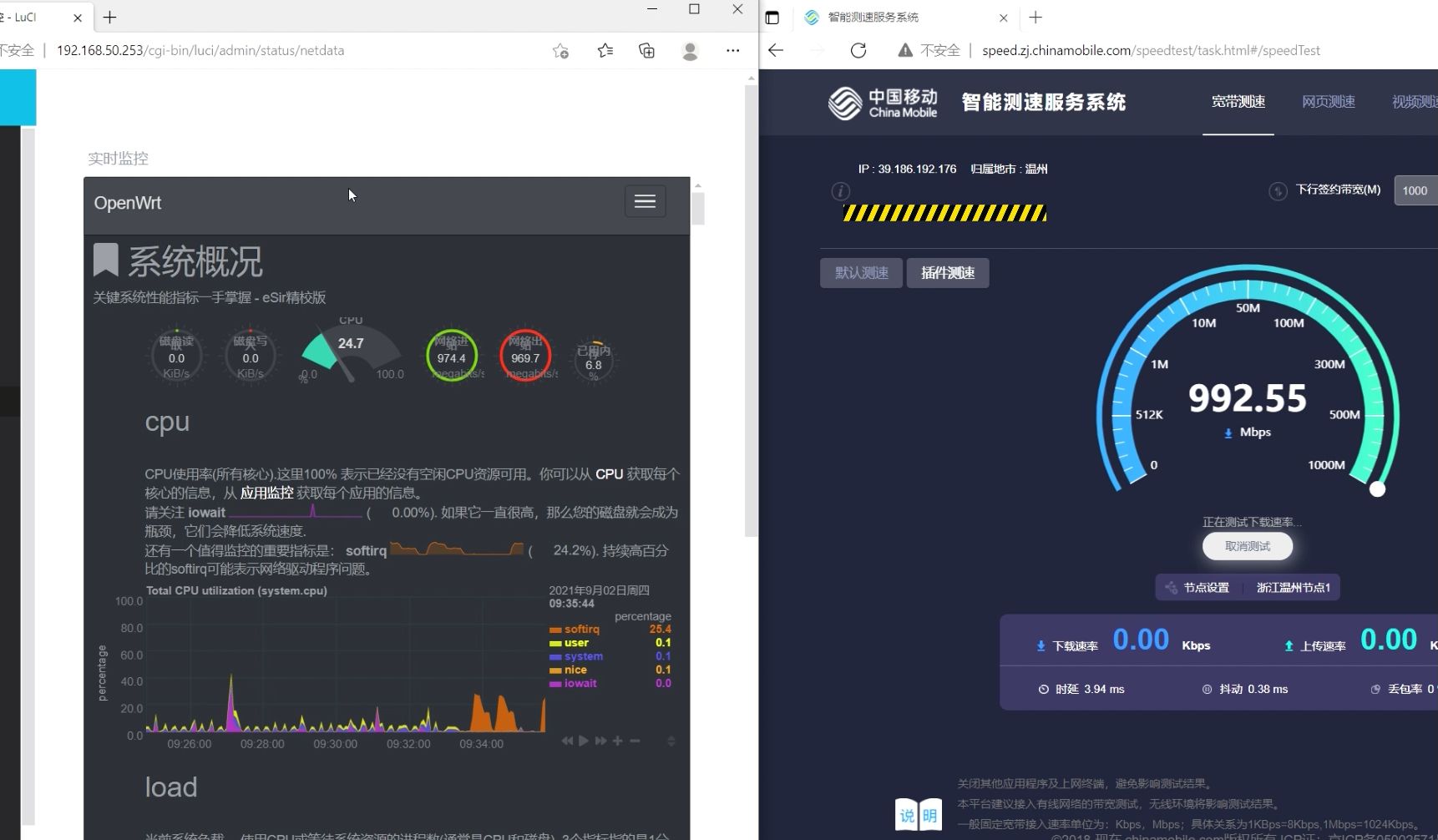Open Edge collections icon
This screenshot has height=840, width=1438.
pos(646,51)
